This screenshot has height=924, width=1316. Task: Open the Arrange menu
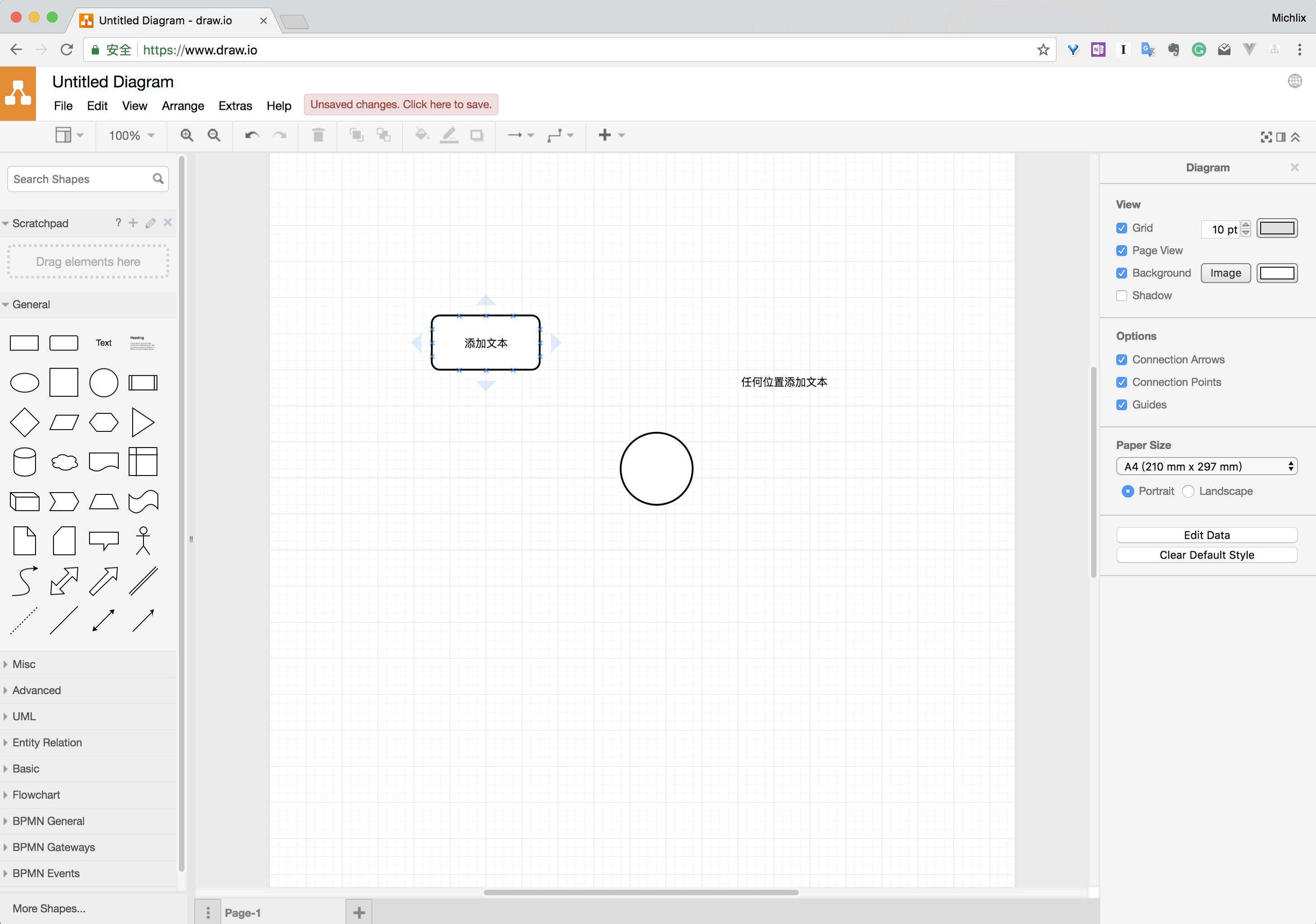tap(182, 105)
